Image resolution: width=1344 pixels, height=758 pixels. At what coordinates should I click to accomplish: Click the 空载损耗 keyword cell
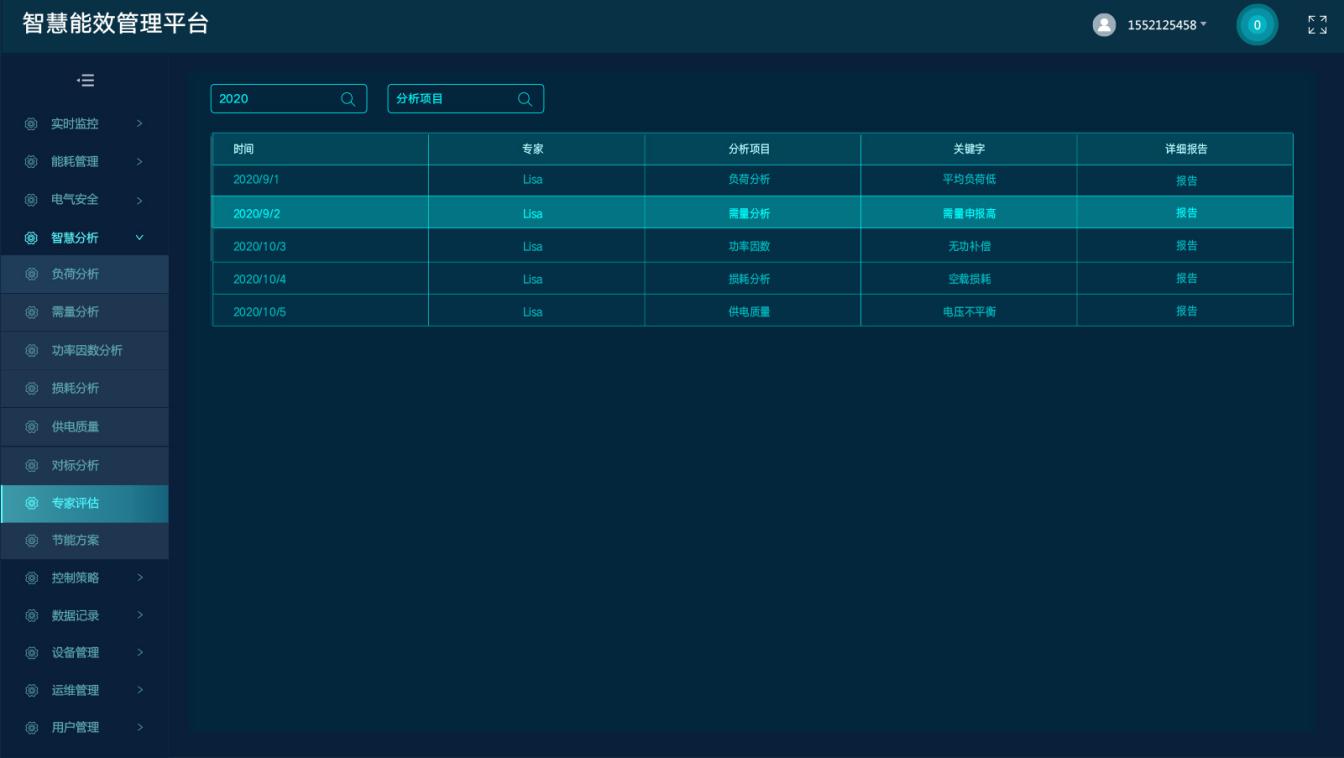coord(969,279)
